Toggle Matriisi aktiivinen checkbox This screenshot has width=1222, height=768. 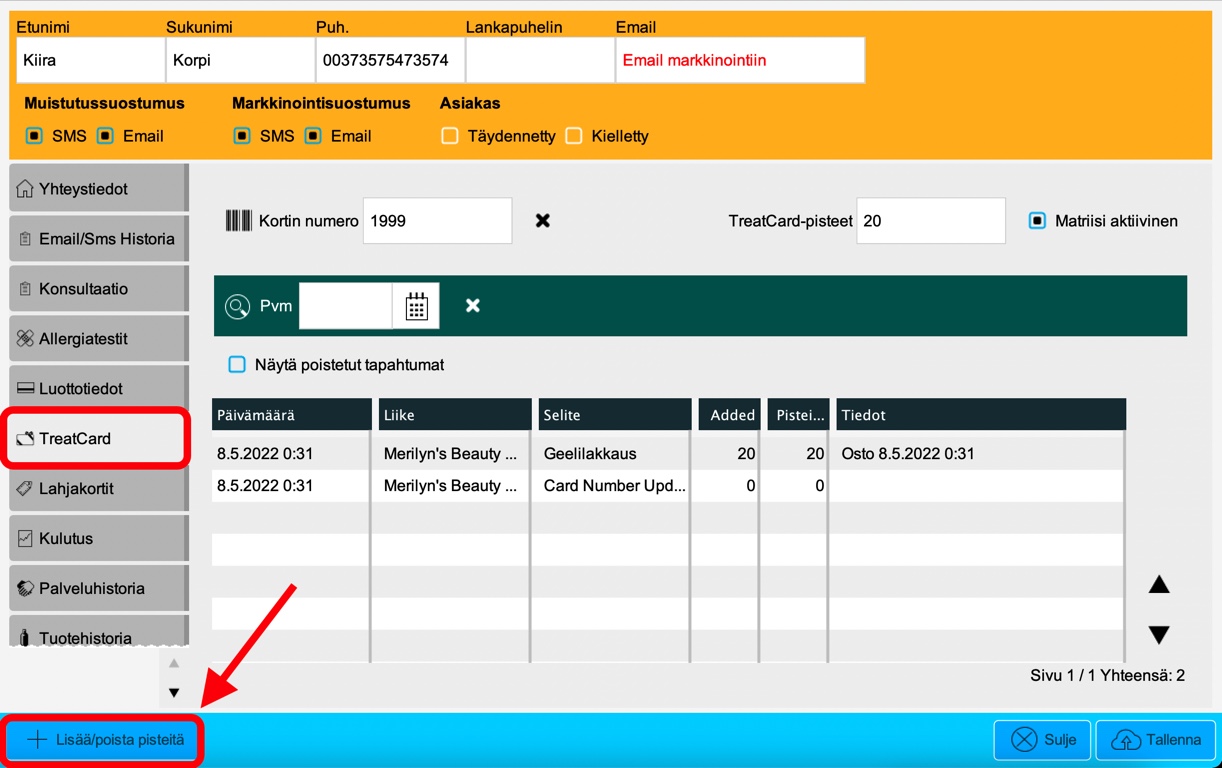pos(1037,221)
